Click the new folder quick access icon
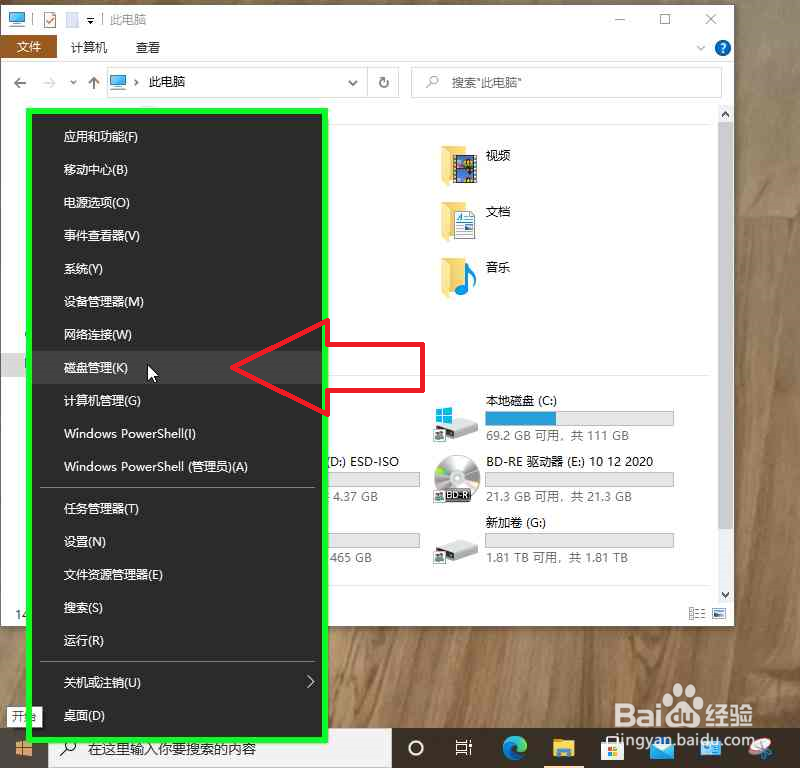This screenshot has height=768, width=800. tap(72, 20)
